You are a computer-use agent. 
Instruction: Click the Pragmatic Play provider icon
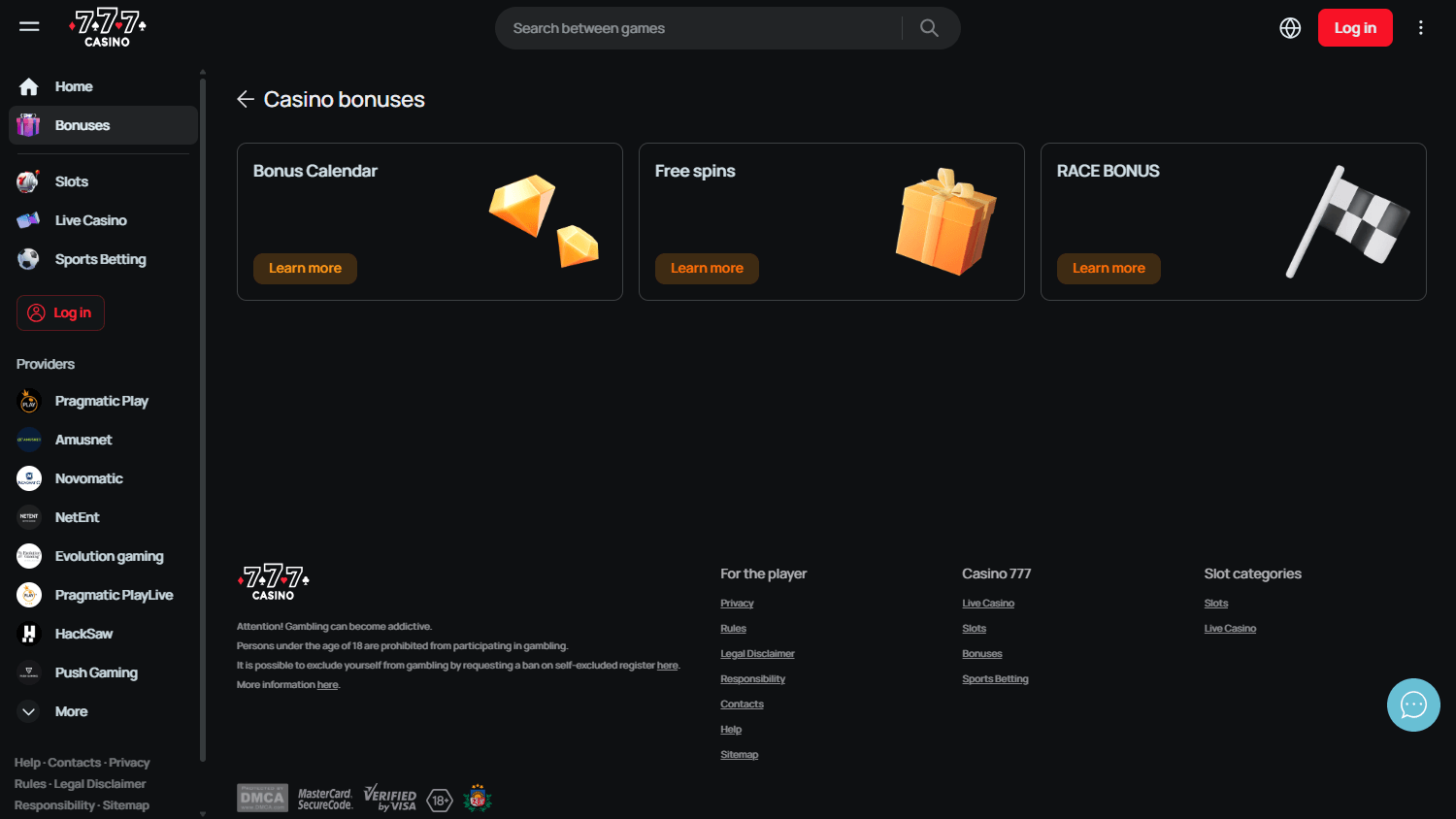tap(29, 401)
